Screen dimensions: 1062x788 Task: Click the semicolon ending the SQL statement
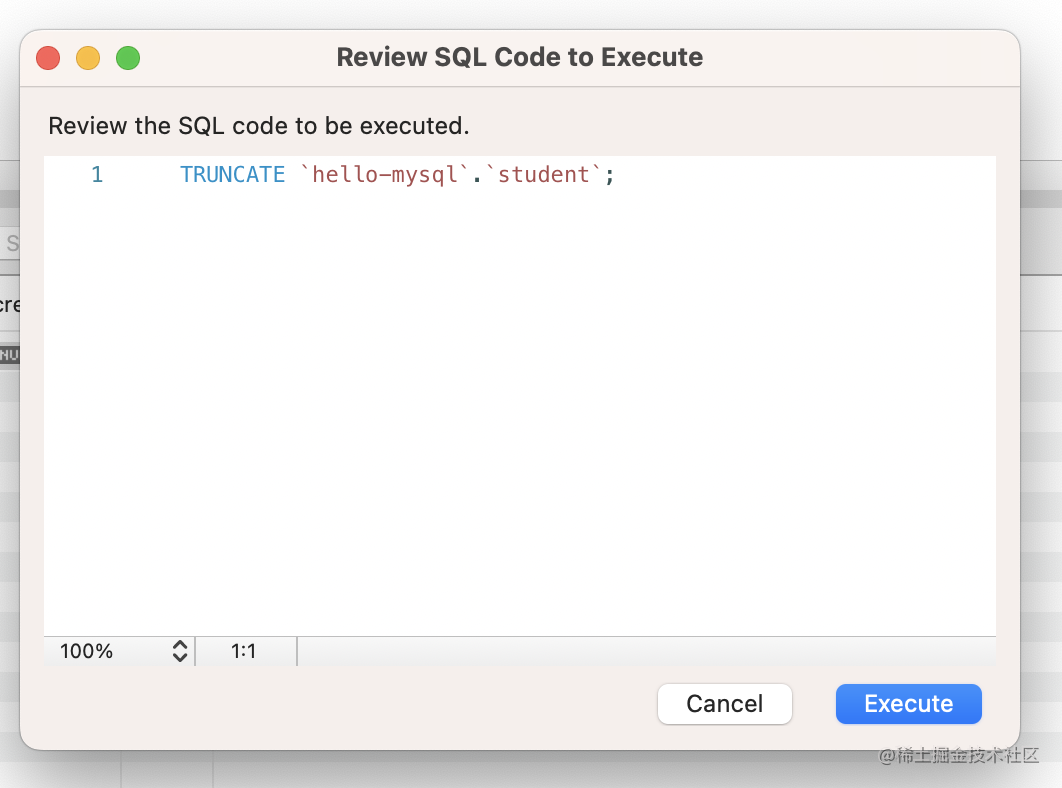[610, 176]
